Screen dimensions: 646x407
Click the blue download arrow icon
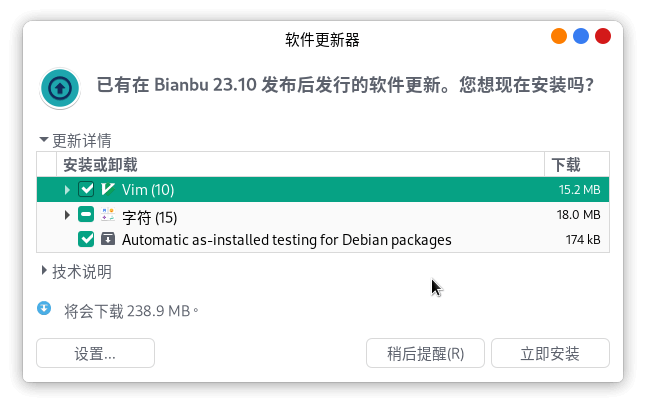click(x=44, y=309)
